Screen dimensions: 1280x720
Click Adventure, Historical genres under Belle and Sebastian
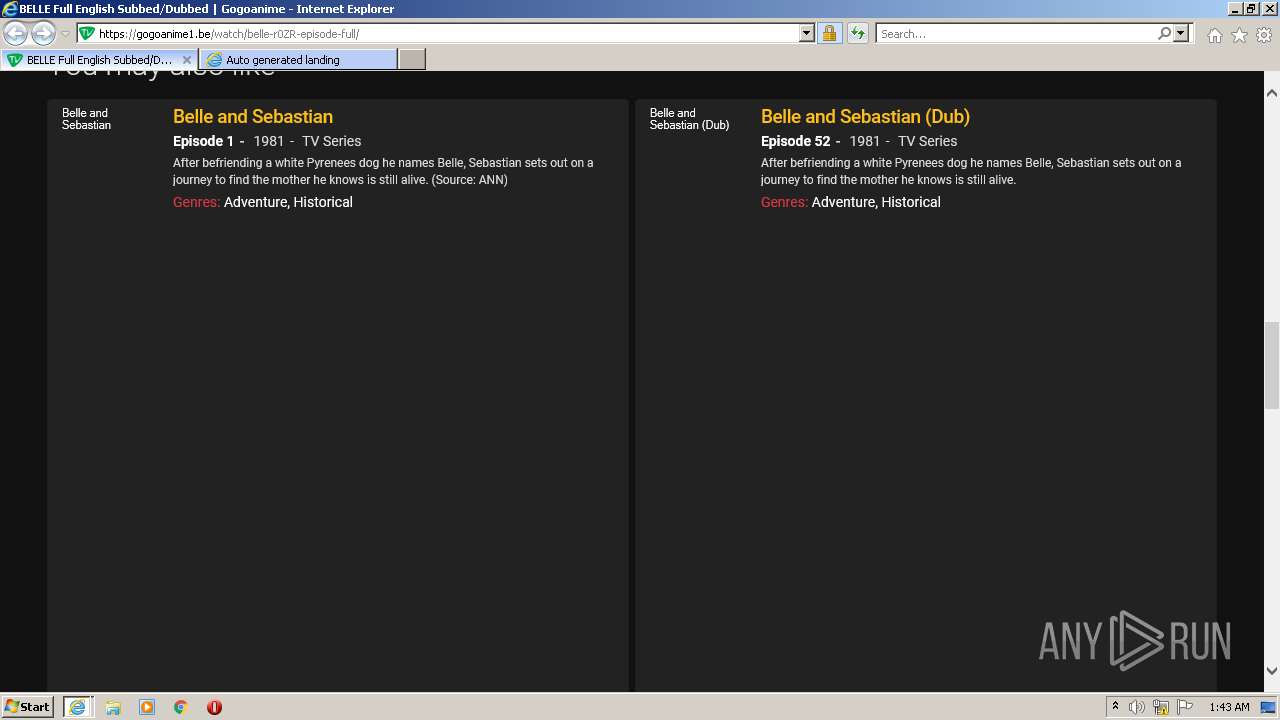point(288,202)
